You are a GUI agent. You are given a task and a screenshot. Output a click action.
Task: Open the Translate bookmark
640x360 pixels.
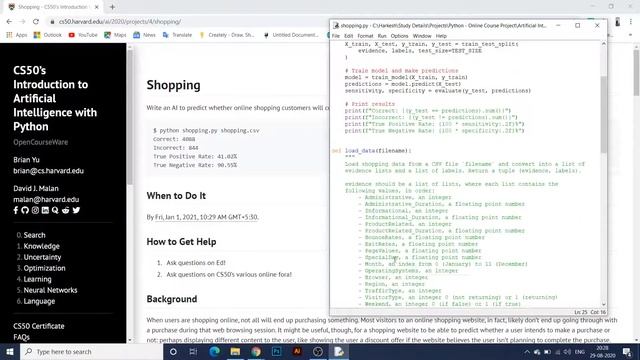(x=177, y=35)
